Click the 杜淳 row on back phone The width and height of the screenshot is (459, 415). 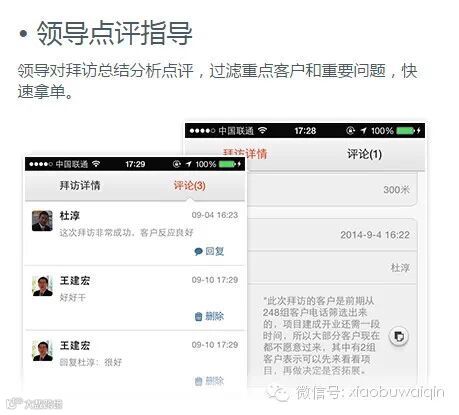333,268
